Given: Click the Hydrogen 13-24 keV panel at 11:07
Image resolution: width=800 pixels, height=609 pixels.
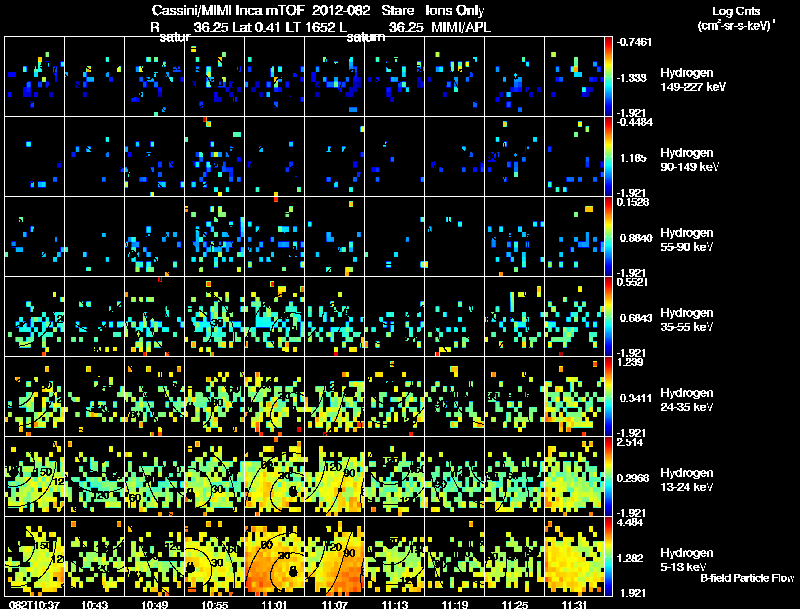Looking at the screenshot, I should 335,476.
